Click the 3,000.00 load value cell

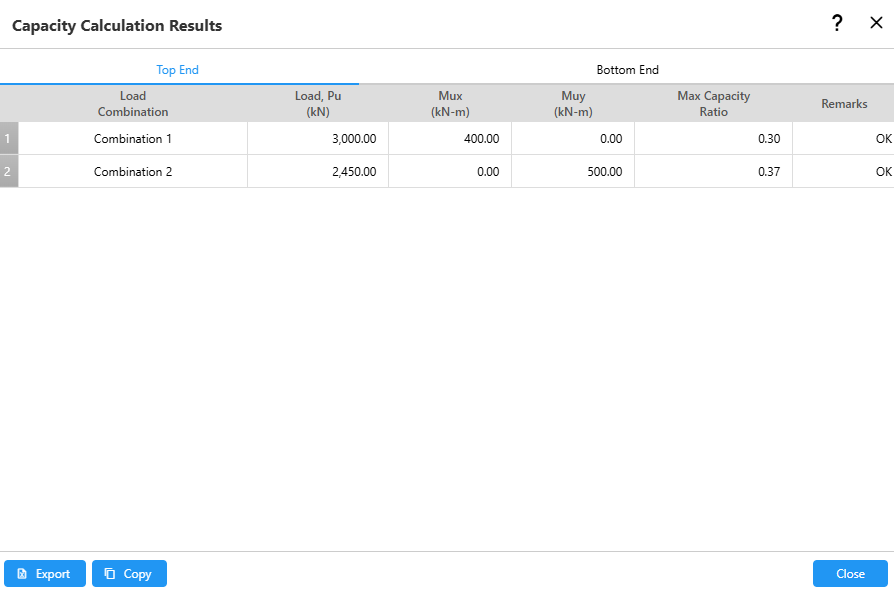point(318,139)
